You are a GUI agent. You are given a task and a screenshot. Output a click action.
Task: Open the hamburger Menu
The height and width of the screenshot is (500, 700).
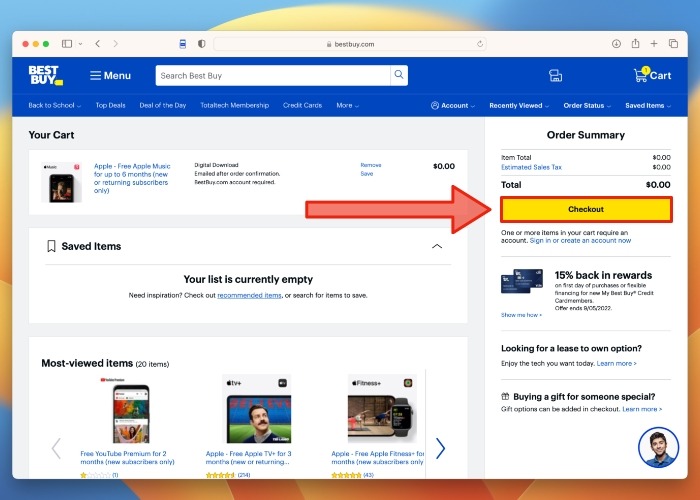point(110,75)
